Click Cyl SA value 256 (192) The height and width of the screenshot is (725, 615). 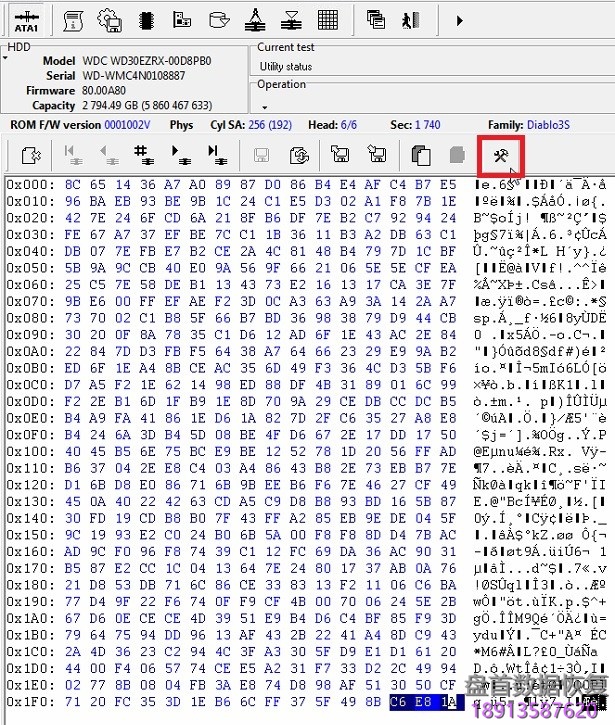point(270,125)
